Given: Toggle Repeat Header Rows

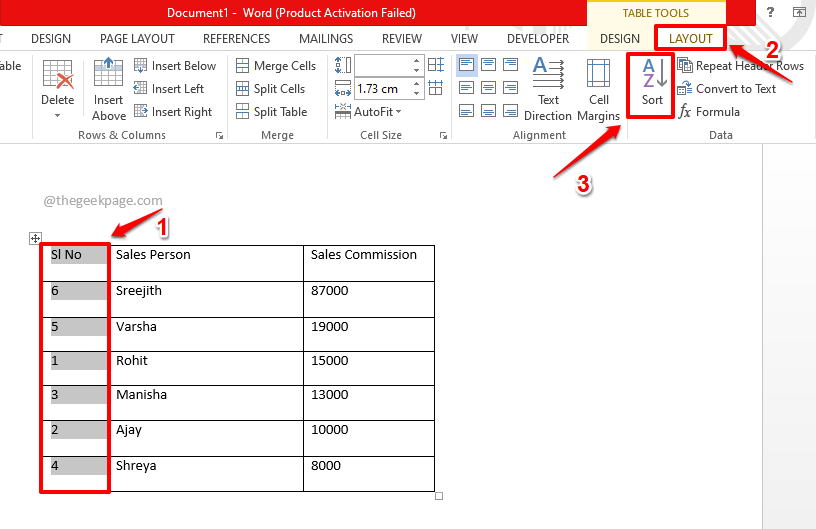Looking at the screenshot, I should tap(741, 66).
